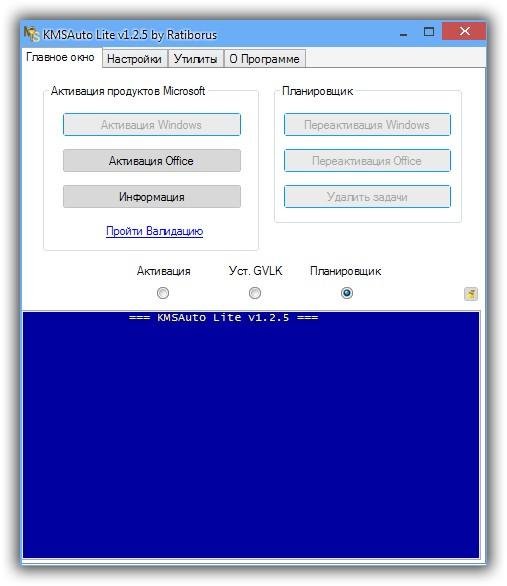The height and width of the screenshot is (586, 507).
Task: Click the Информация button
Action: pyautogui.click(x=152, y=197)
